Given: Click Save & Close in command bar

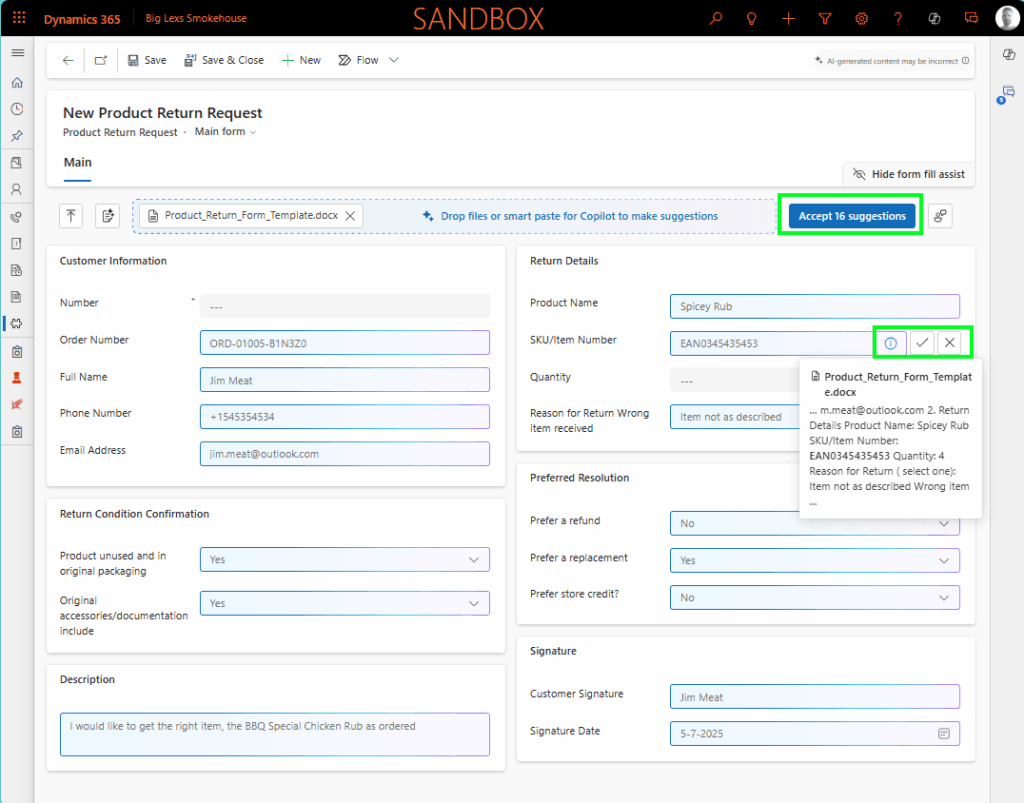Looking at the screenshot, I should (223, 60).
